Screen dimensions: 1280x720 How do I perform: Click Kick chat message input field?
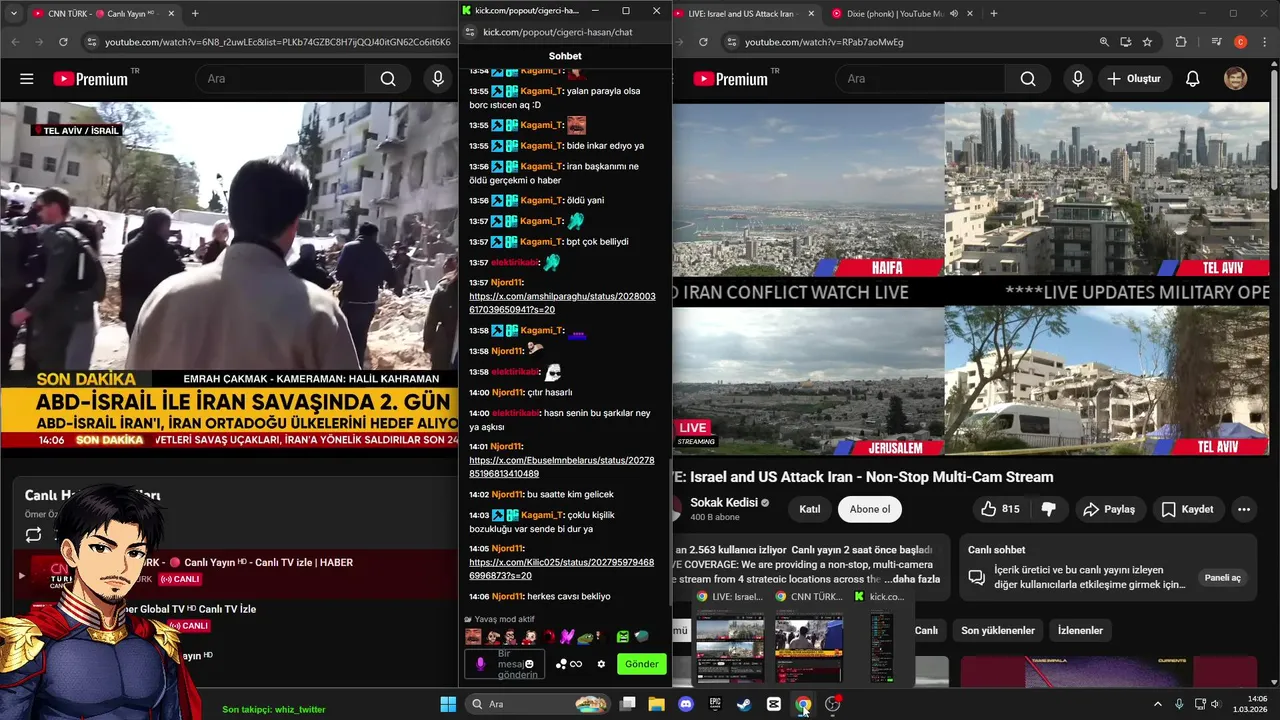coord(504,664)
